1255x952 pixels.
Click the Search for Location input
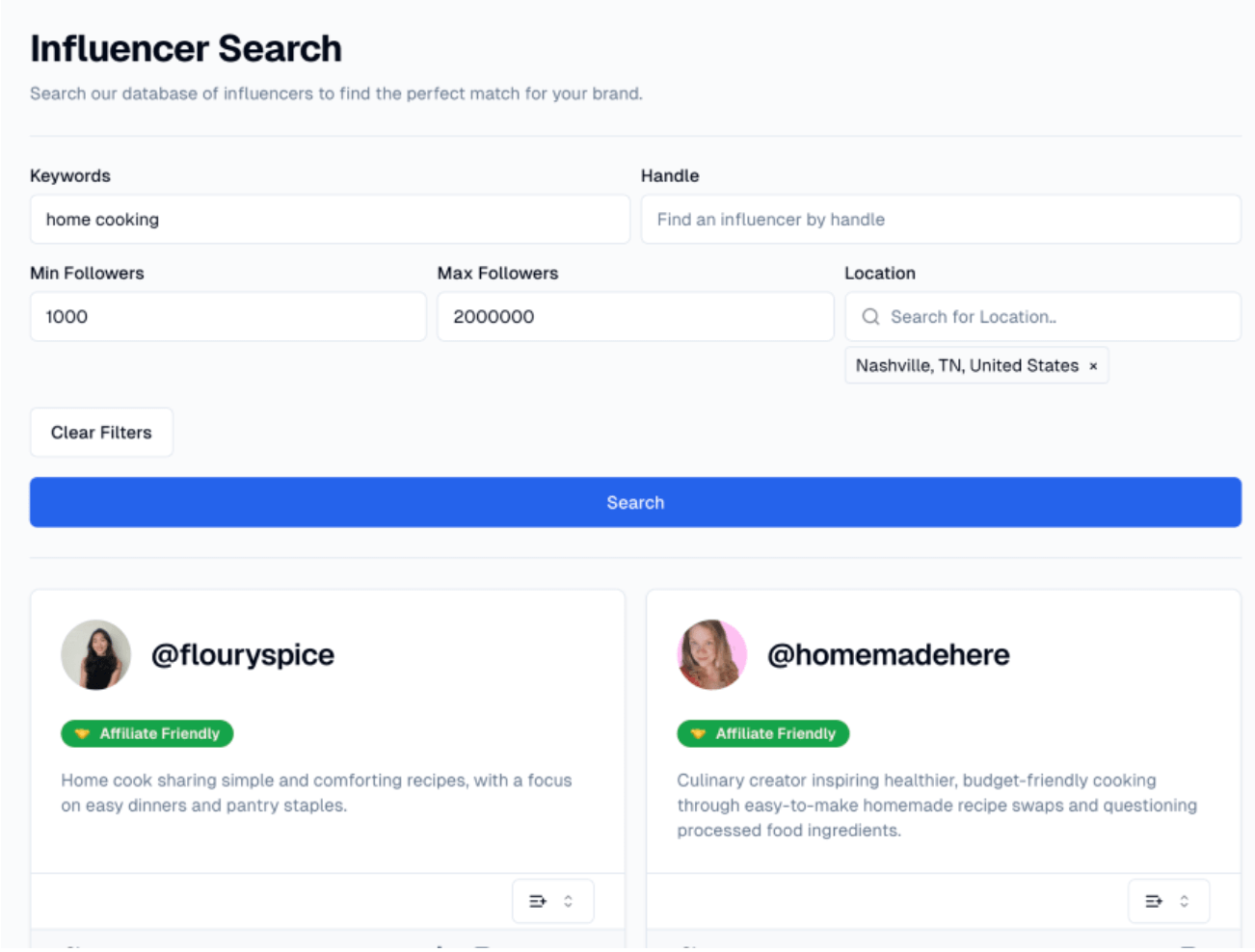1042,316
